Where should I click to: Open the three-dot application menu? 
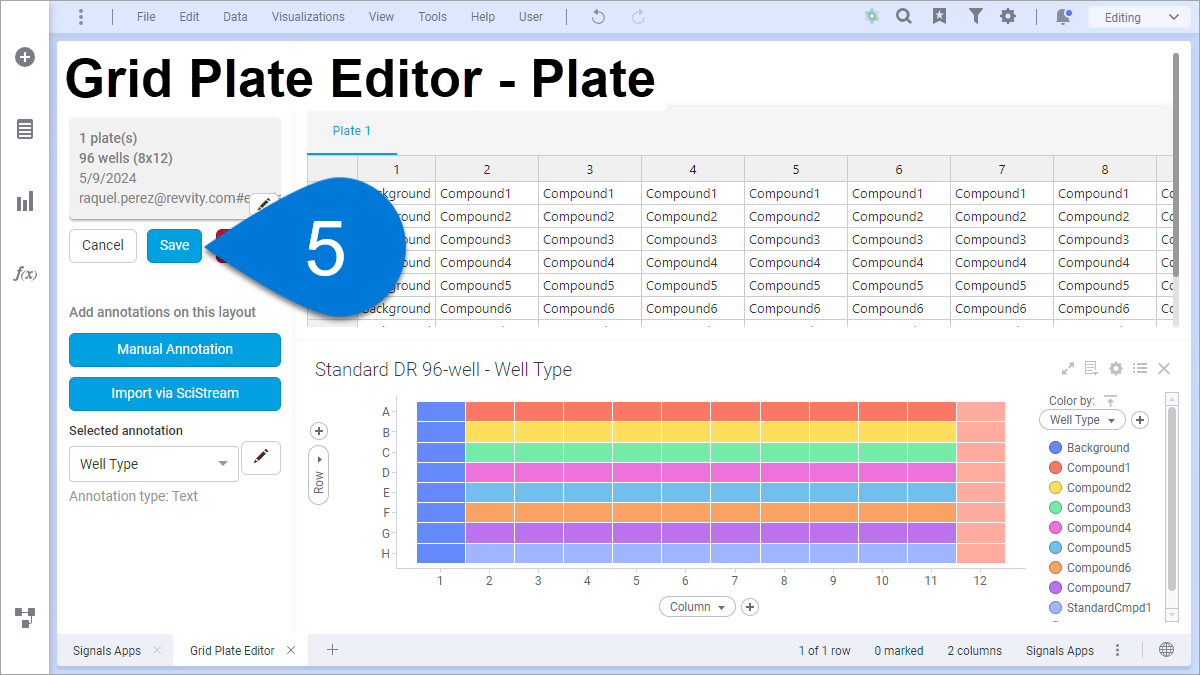point(81,17)
